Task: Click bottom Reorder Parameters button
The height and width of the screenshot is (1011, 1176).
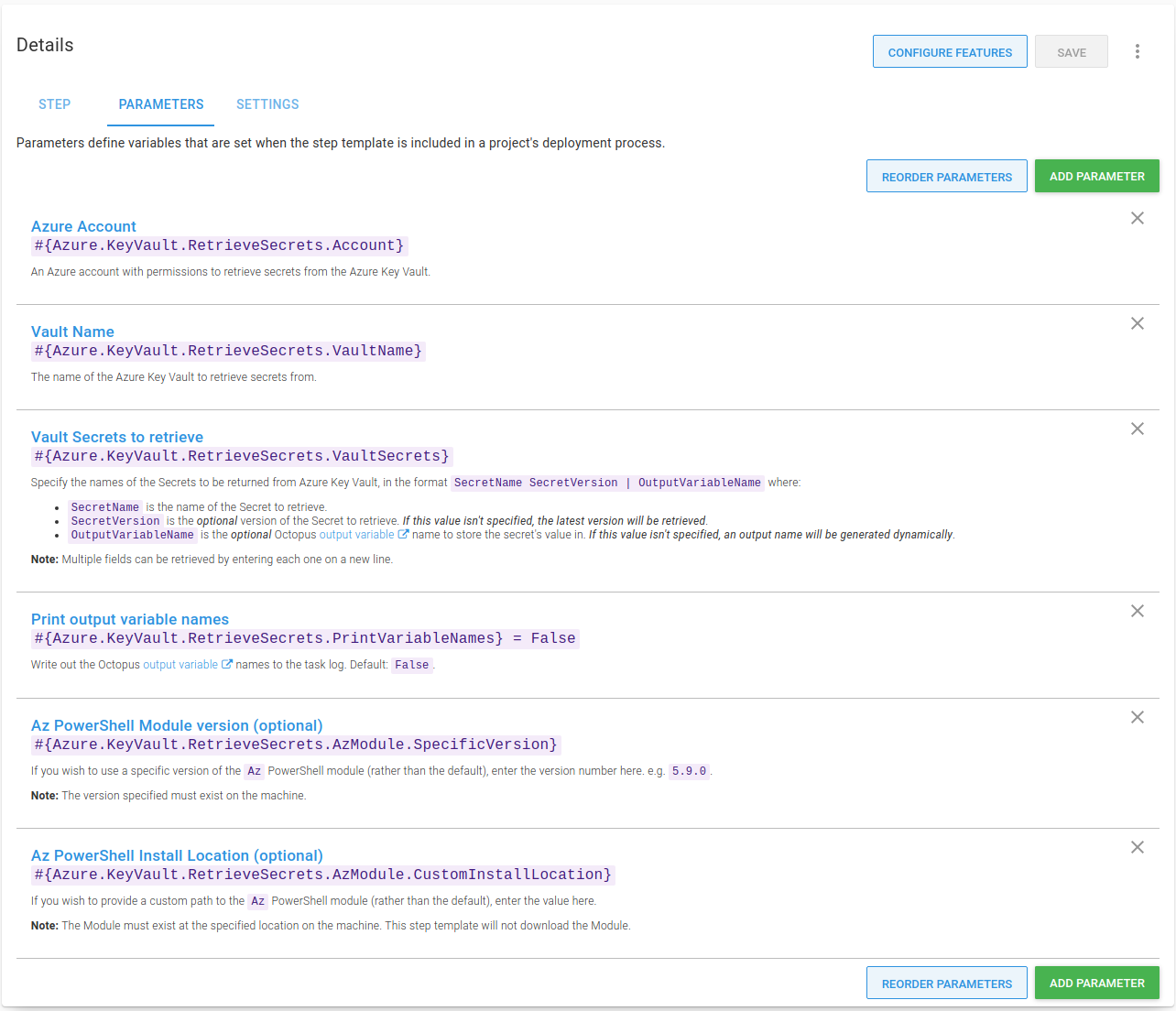Action: click(946, 984)
